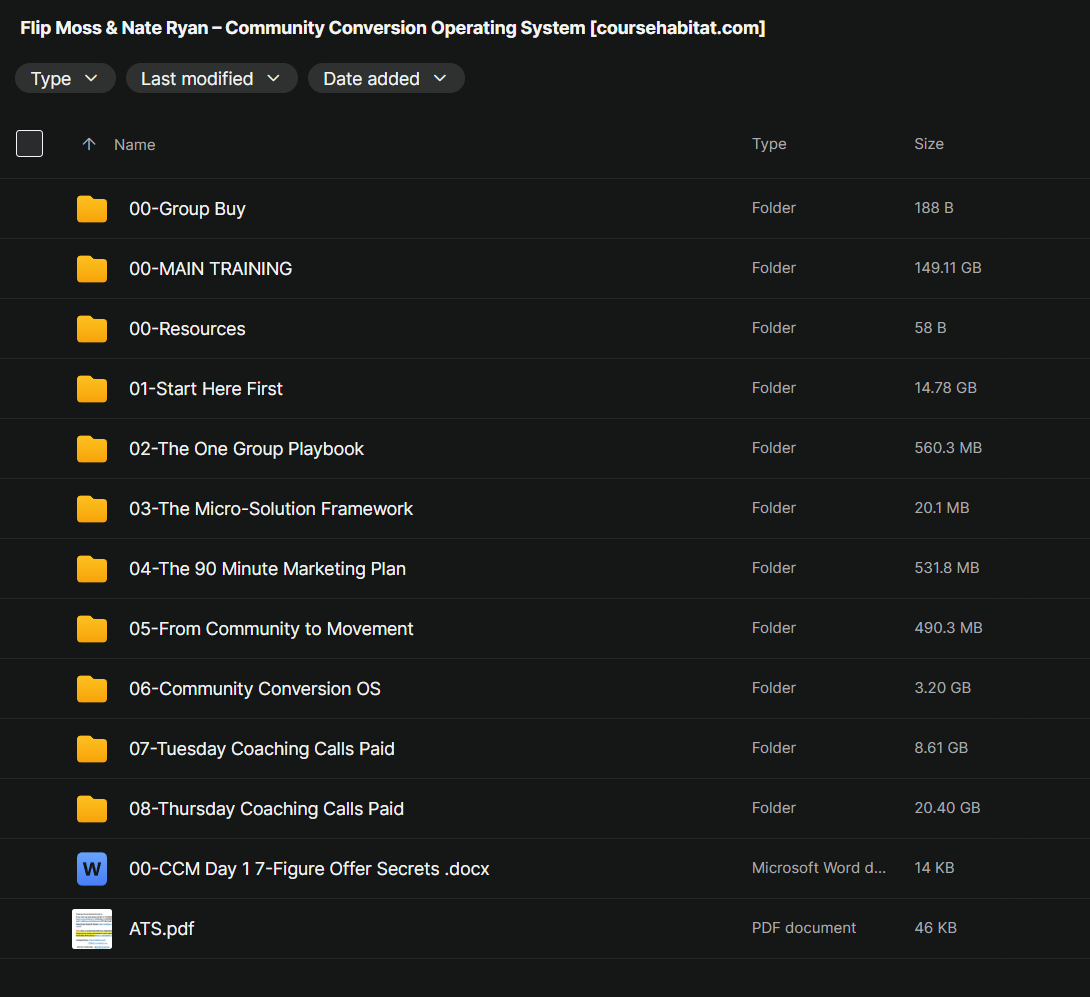The height and width of the screenshot is (997, 1090).
Task: Click the Flip Moss & Nate Ryan folder title
Action: tap(393, 28)
